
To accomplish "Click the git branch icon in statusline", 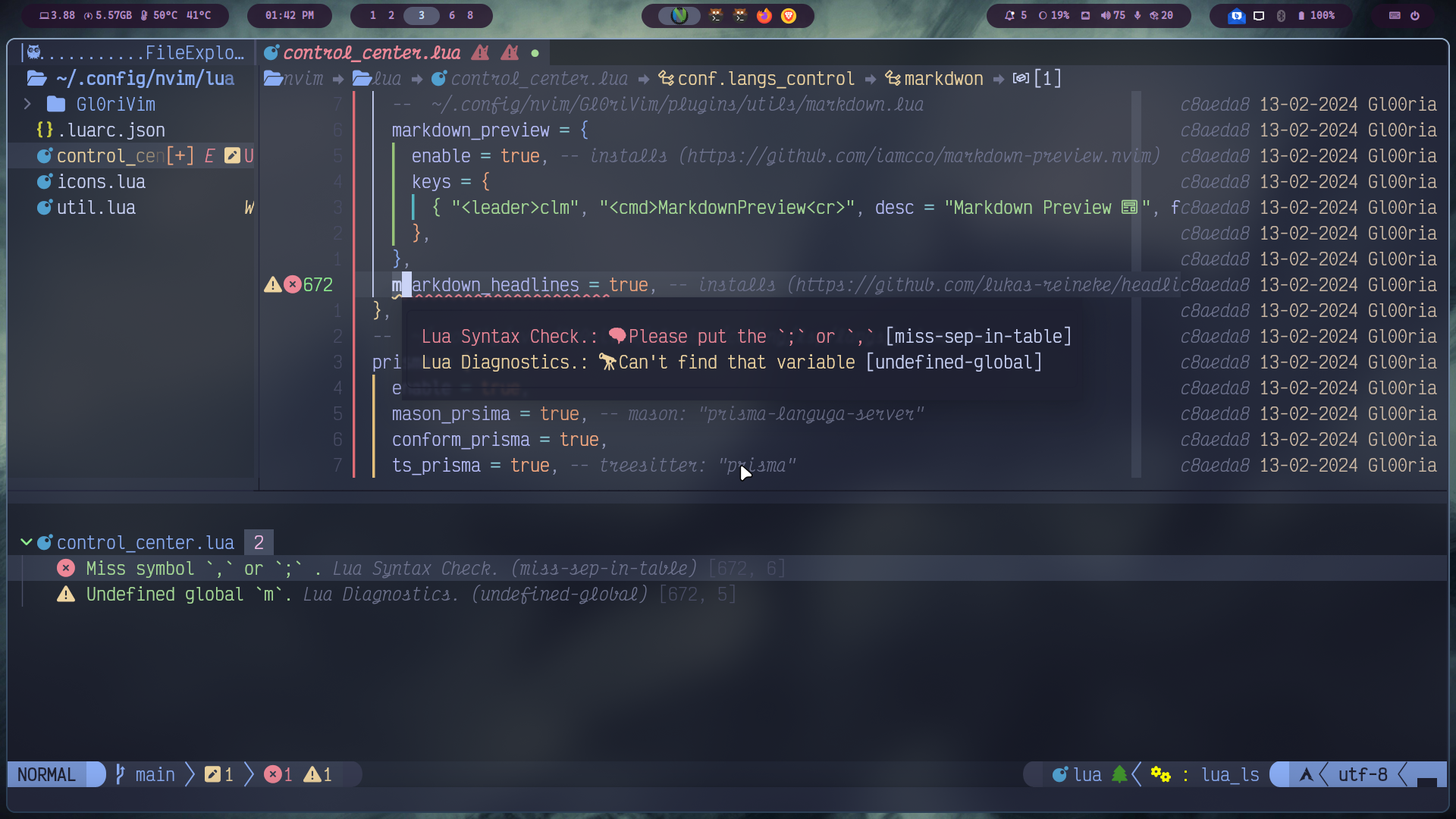I will coord(120,774).
